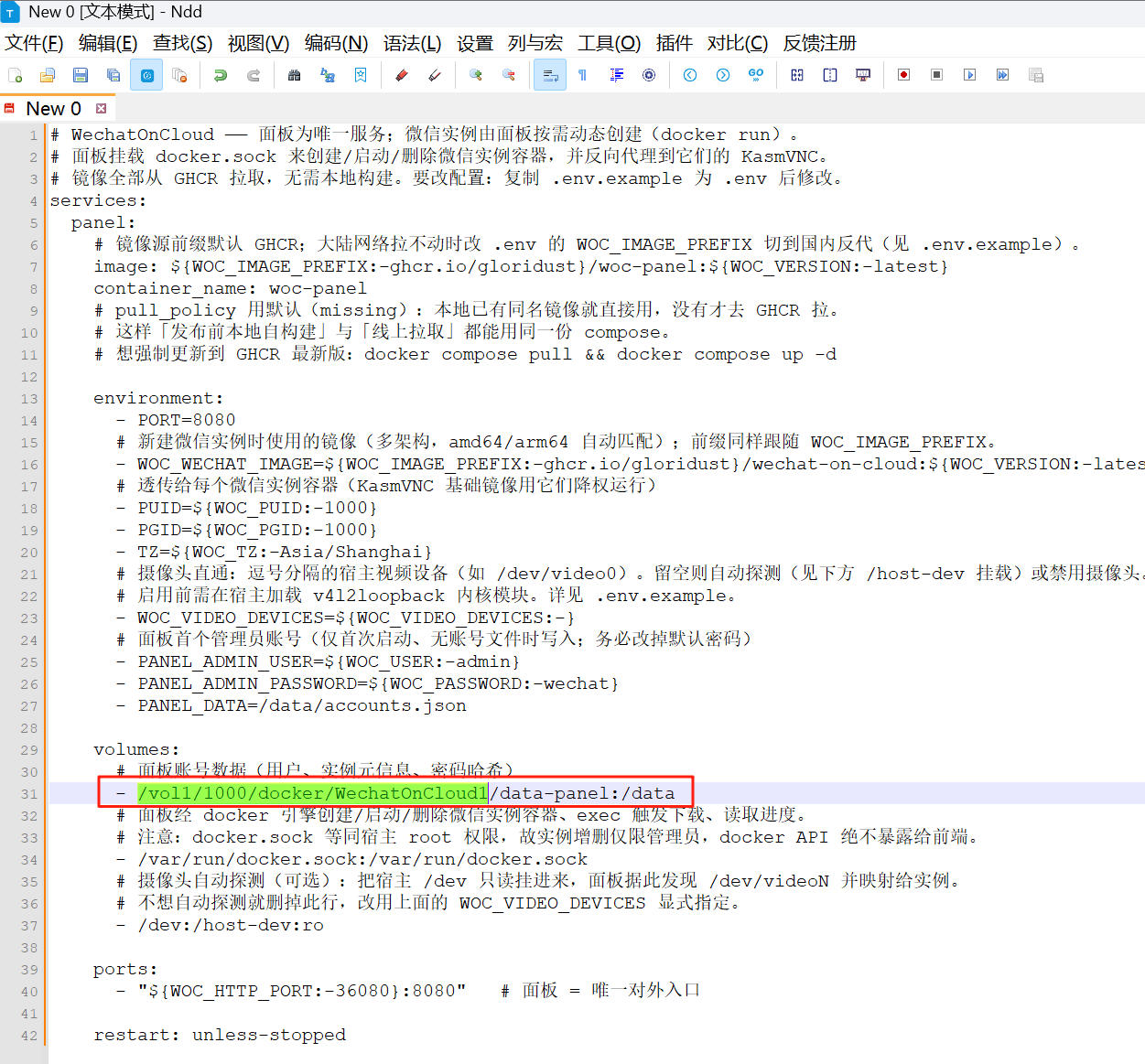The width and height of the screenshot is (1145, 1064).
Task: Click the play macro triangle icon
Action: click(969, 75)
